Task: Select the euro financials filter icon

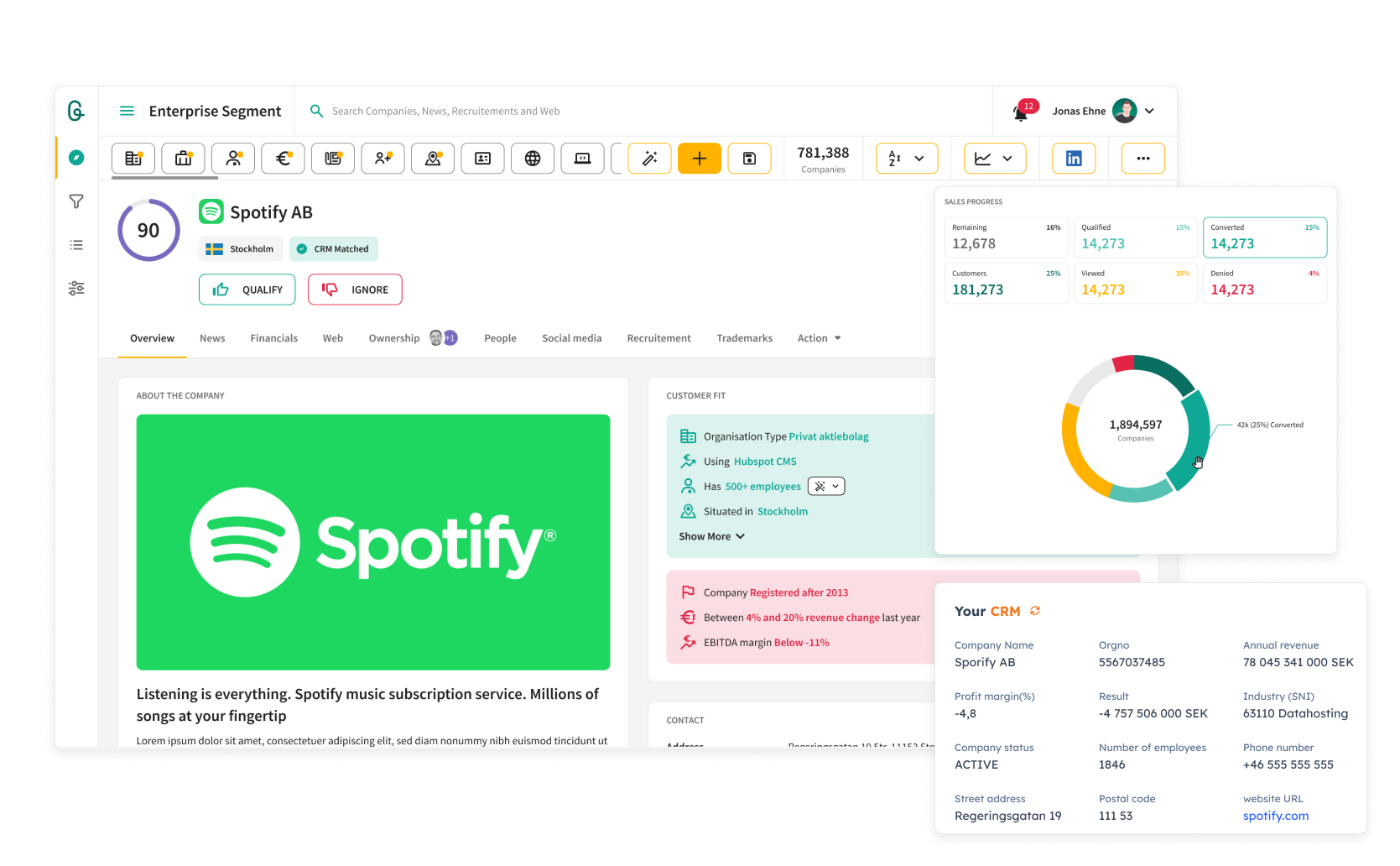Action: (x=284, y=159)
